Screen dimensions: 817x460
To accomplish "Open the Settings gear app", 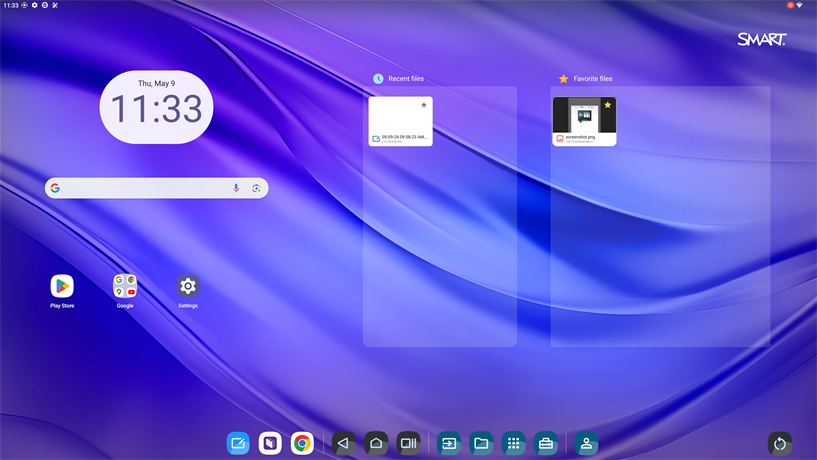I will click(188, 286).
